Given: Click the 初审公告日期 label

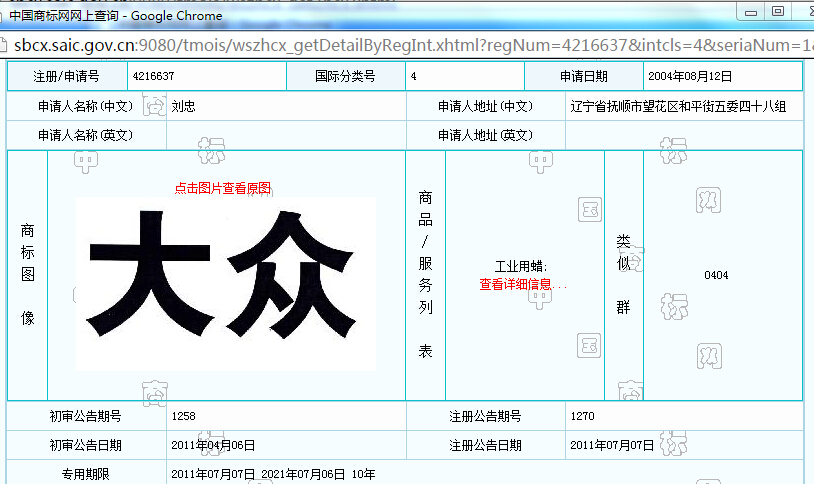Looking at the screenshot, I should click(x=86, y=445).
